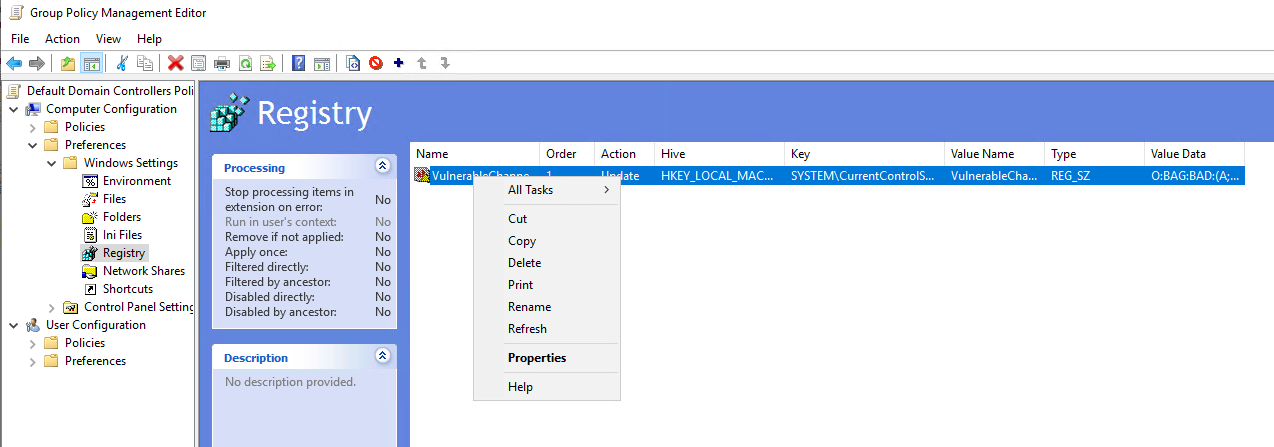Open the Help menu in menu bar
1274x447 pixels.
click(149, 39)
